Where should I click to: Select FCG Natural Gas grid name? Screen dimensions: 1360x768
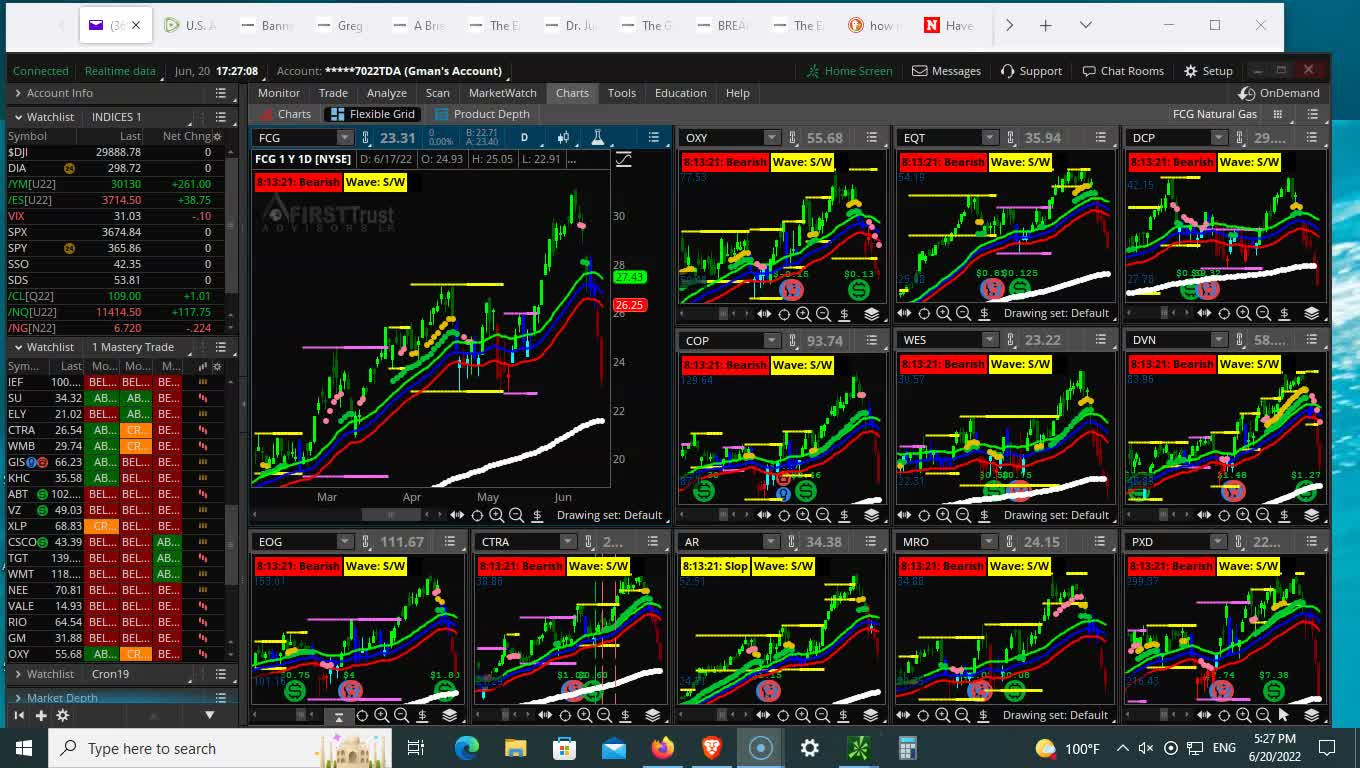click(1215, 114)
